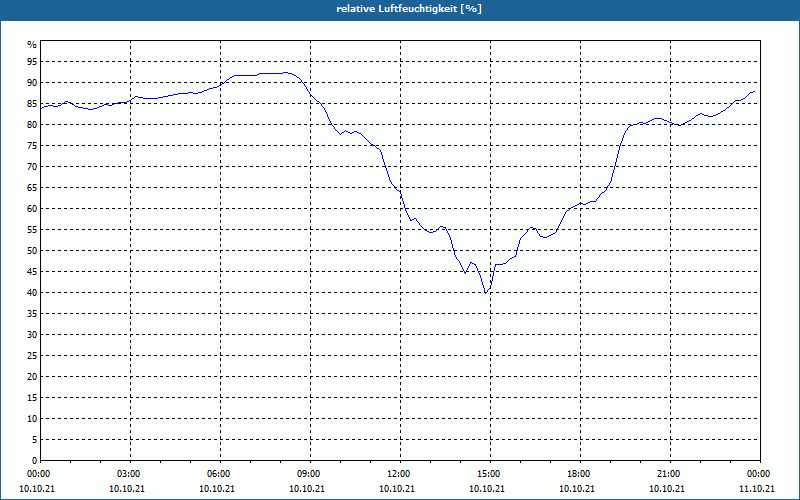Select the 10.10.21 date beneath 12:00

tap(397, 489)
